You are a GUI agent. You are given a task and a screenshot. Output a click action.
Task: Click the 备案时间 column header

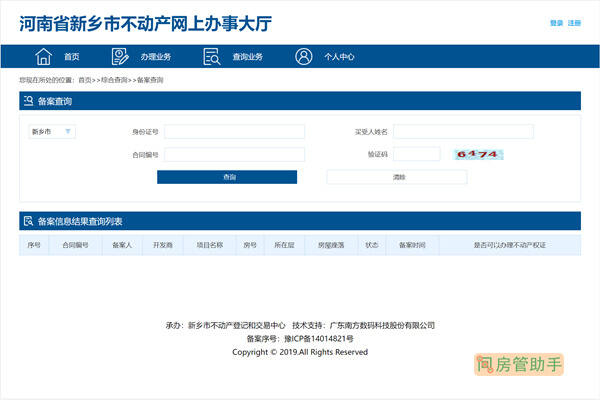412,245
